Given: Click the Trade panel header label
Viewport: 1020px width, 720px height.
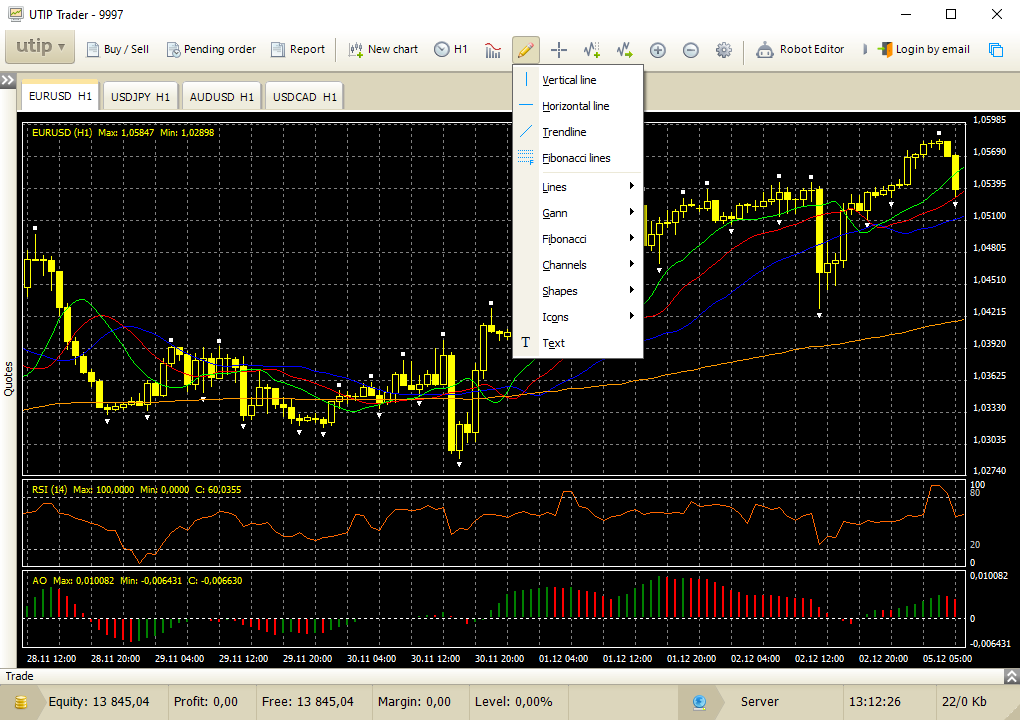Looking at the screenshot, I should pyautogui.click(x=20, y=676).
